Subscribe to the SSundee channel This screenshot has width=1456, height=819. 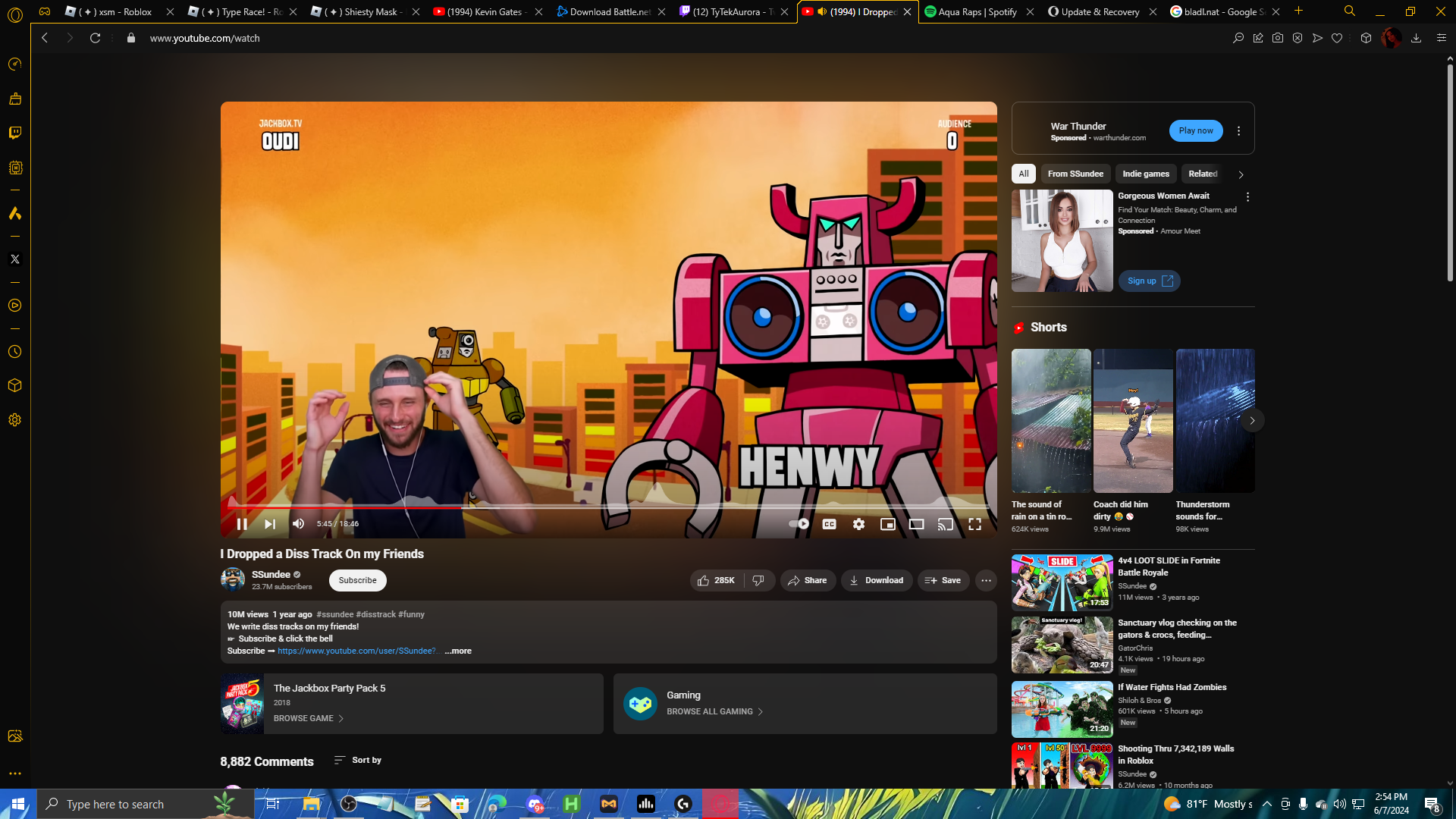(357, 580)
